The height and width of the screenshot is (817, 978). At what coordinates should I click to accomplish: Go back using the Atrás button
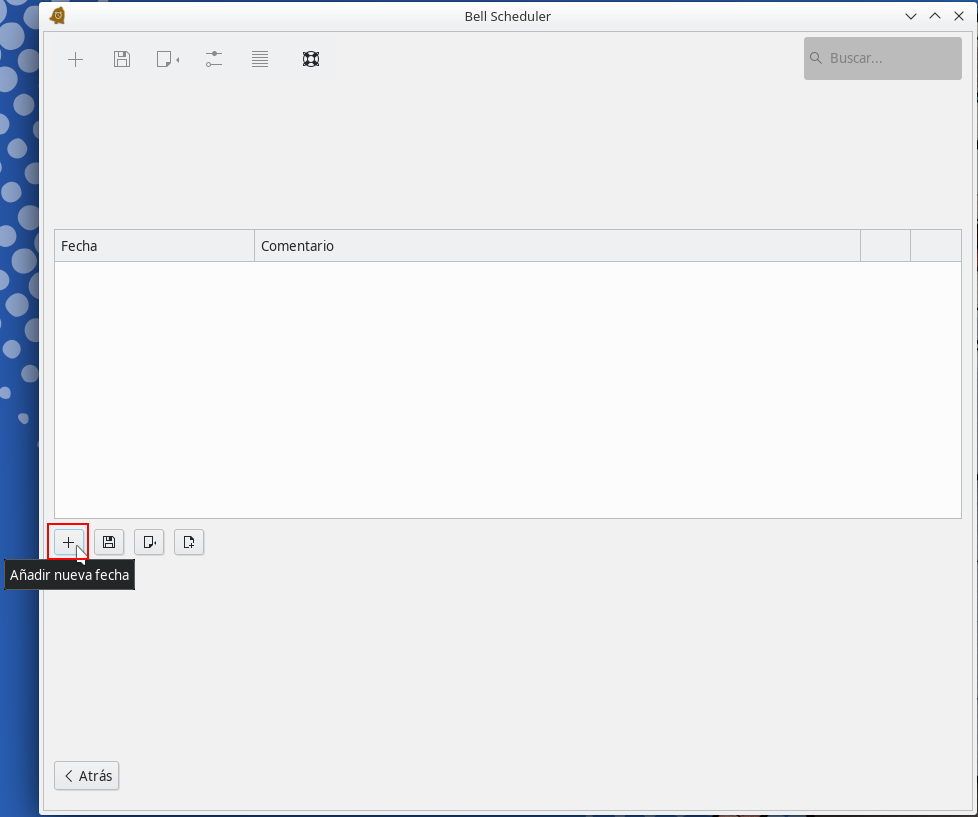pos(87,776)
